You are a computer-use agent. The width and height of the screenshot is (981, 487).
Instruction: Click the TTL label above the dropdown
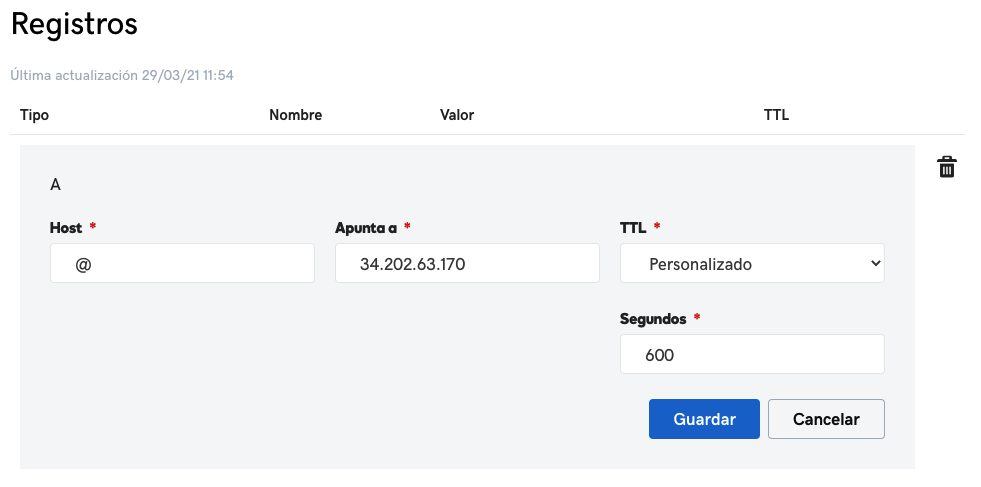coord(633,228)
